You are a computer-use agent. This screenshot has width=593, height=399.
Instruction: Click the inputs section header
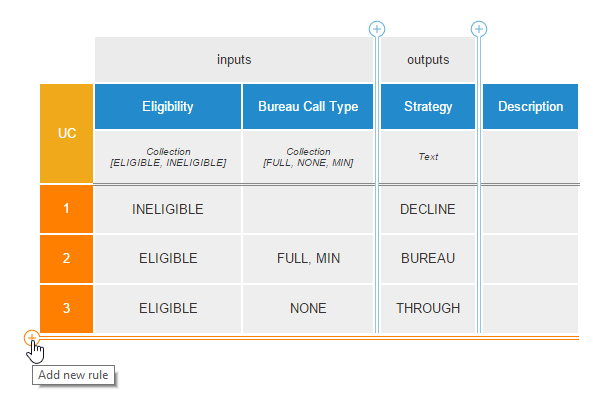tap(234, 60)
